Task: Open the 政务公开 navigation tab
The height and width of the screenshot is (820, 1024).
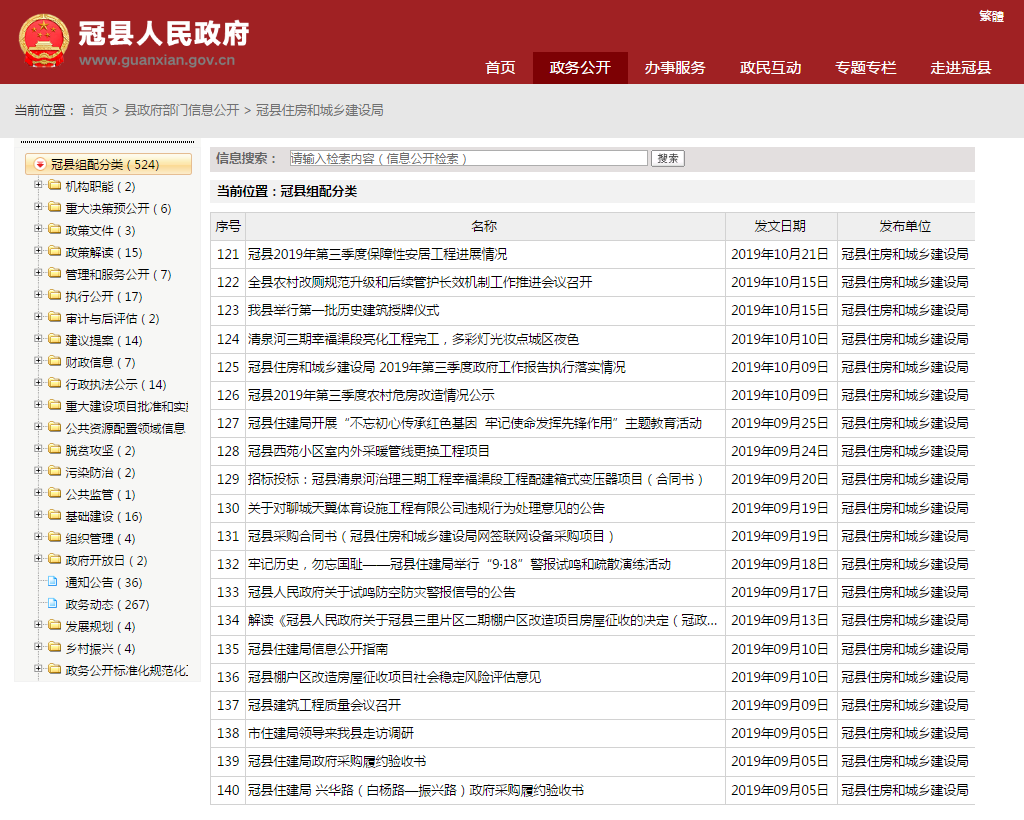Action: (580, 68)
